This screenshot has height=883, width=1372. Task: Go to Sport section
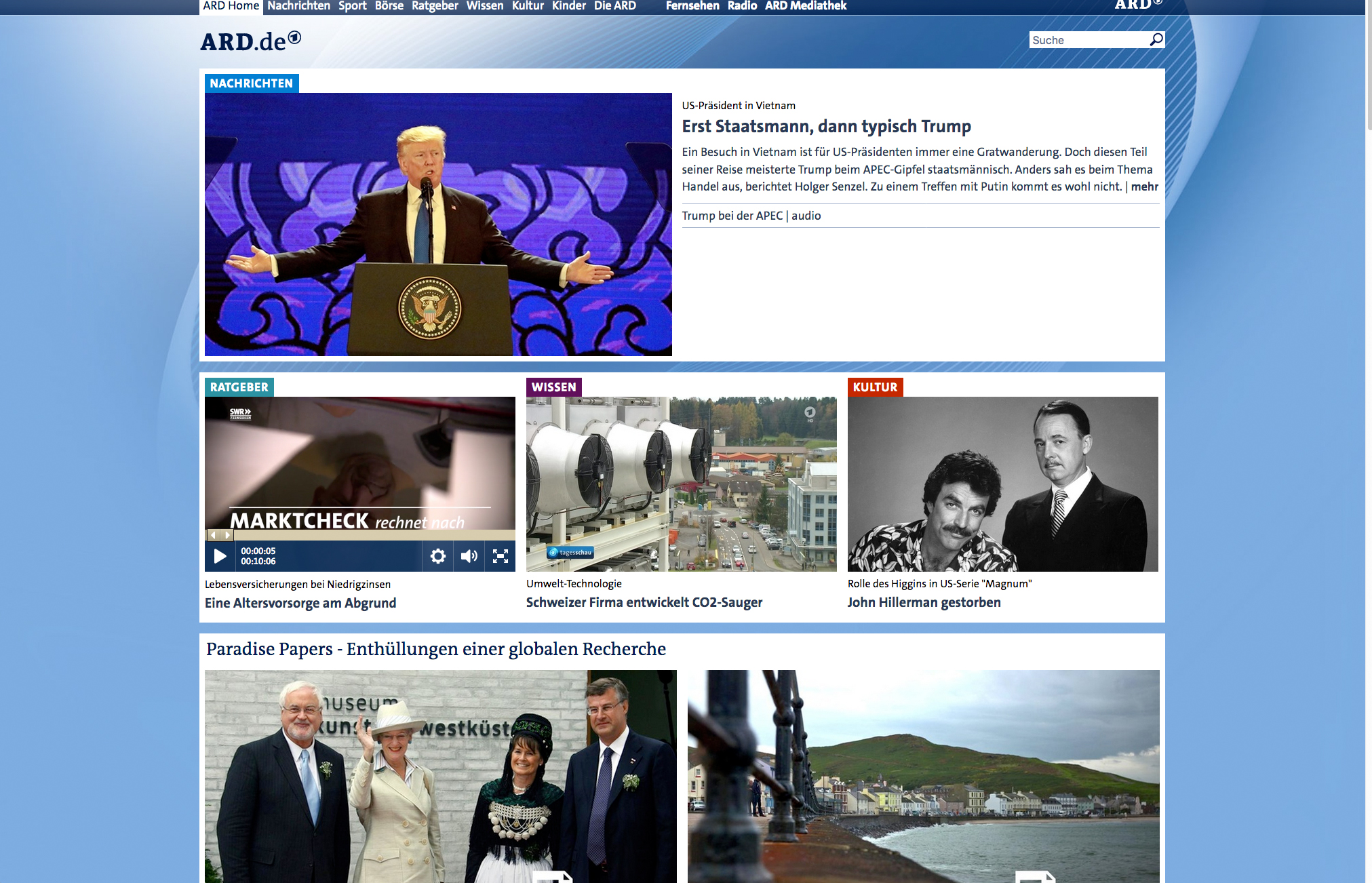pyautogui.click(x=352, y=6)
